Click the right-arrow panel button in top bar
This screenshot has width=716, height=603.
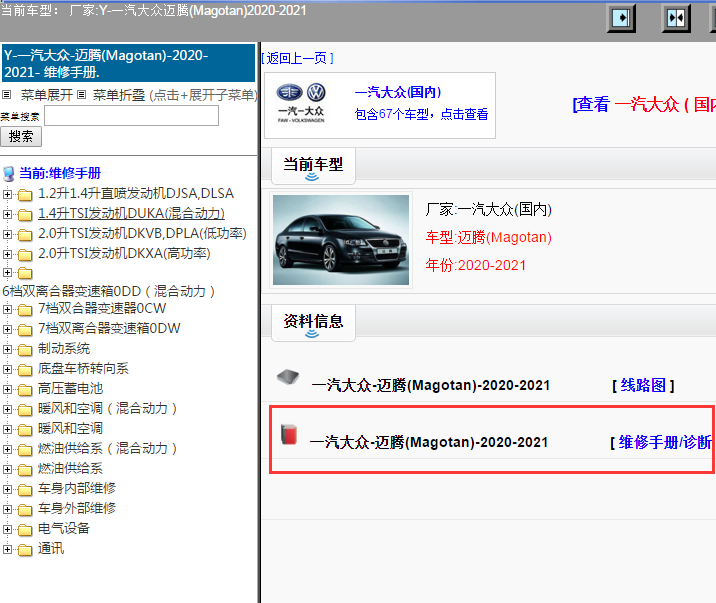[x=621, y=18]
